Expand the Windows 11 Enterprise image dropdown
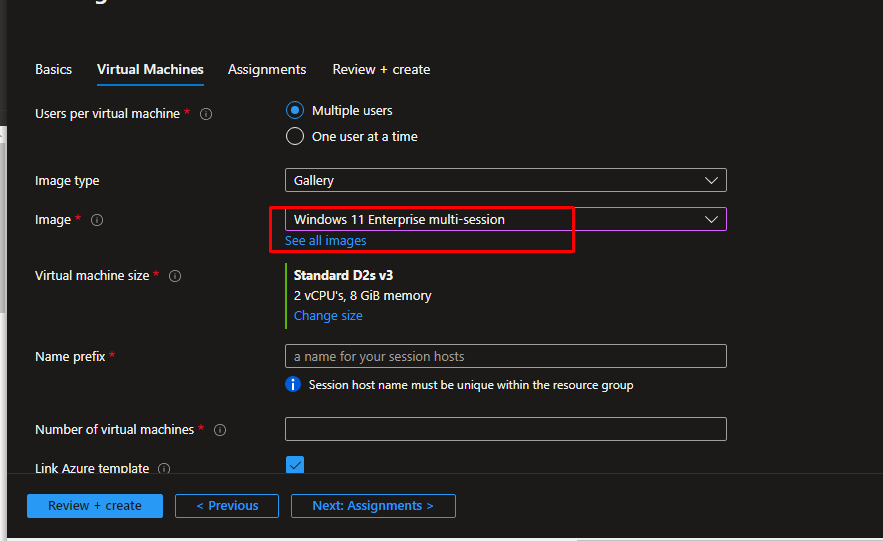This screenshot has width=883, height=541. pyautogui.click(x=505, y=219)
